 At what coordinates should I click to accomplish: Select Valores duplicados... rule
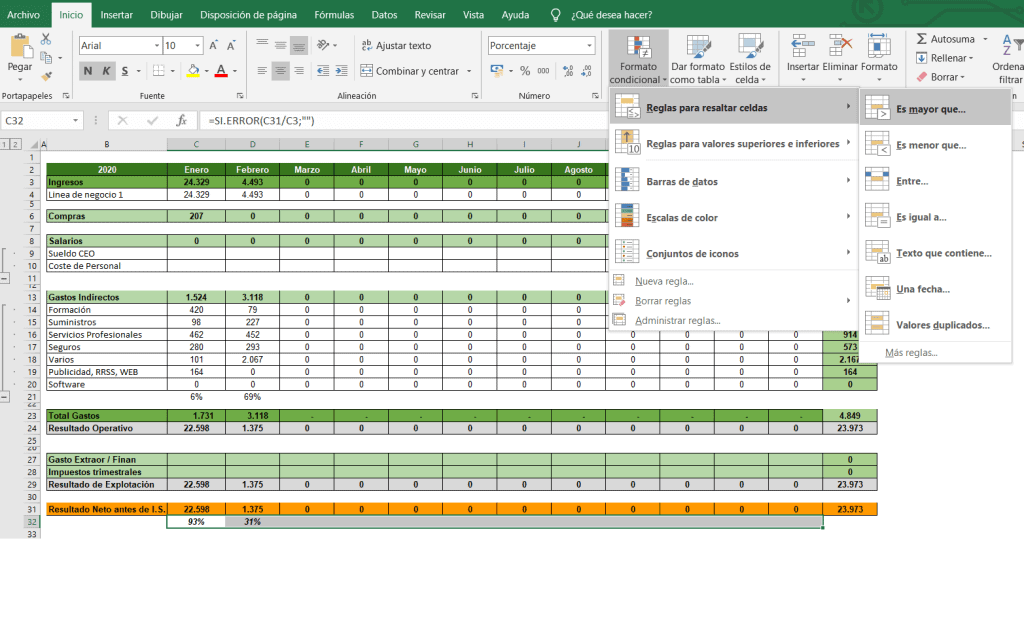pos(936,325)
